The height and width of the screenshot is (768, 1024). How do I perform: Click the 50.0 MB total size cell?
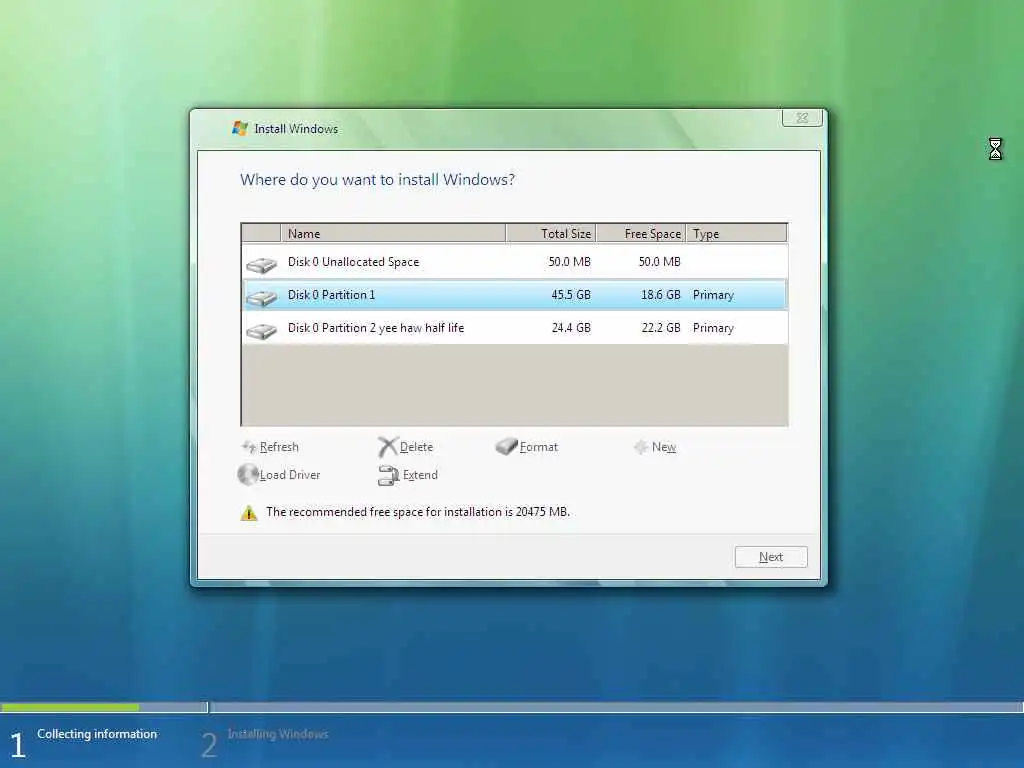point(569,262)
